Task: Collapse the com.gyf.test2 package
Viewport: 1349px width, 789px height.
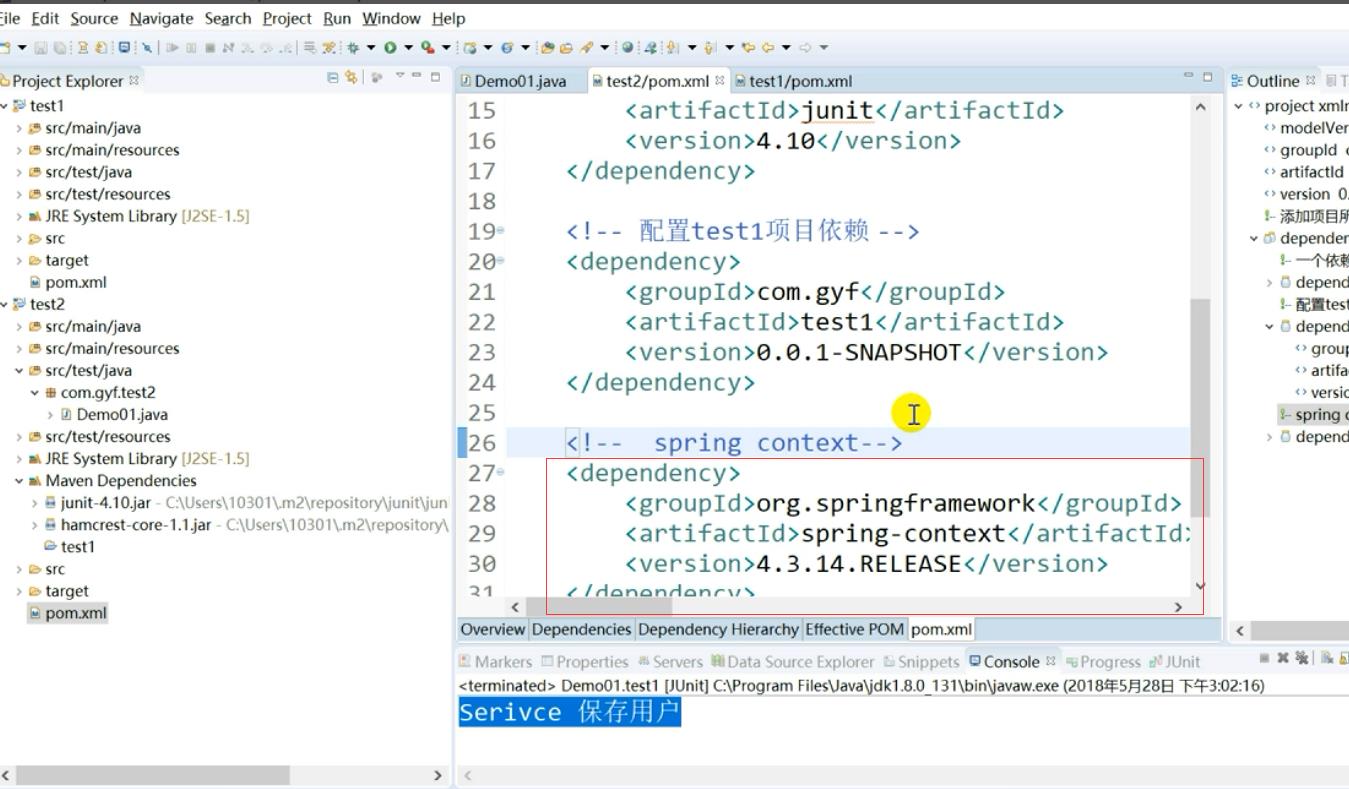Action: [35, 393]
